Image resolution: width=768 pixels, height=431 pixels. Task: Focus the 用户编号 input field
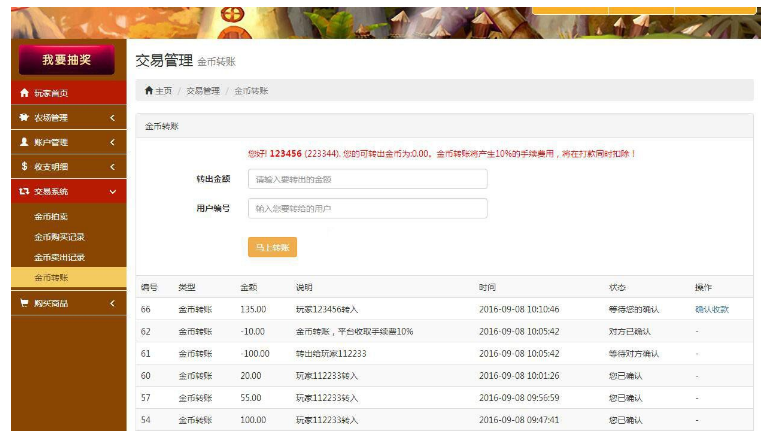click(x=368, y=208)
